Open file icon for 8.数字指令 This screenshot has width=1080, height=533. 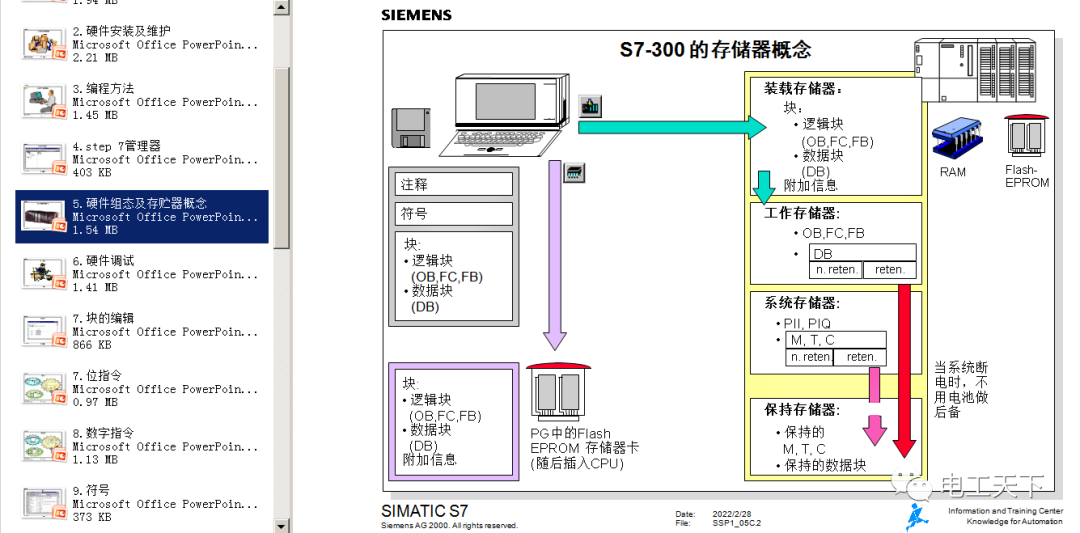(44, 446)
